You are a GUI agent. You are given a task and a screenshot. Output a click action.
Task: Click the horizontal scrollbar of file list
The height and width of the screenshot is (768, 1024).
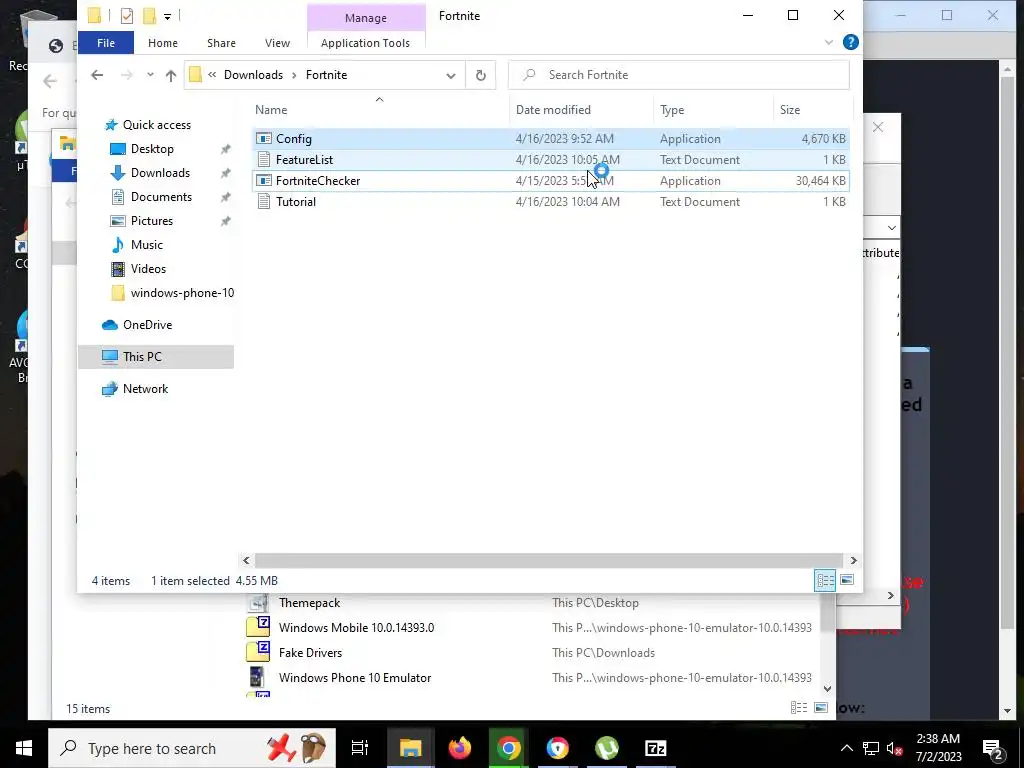point(548,560)
